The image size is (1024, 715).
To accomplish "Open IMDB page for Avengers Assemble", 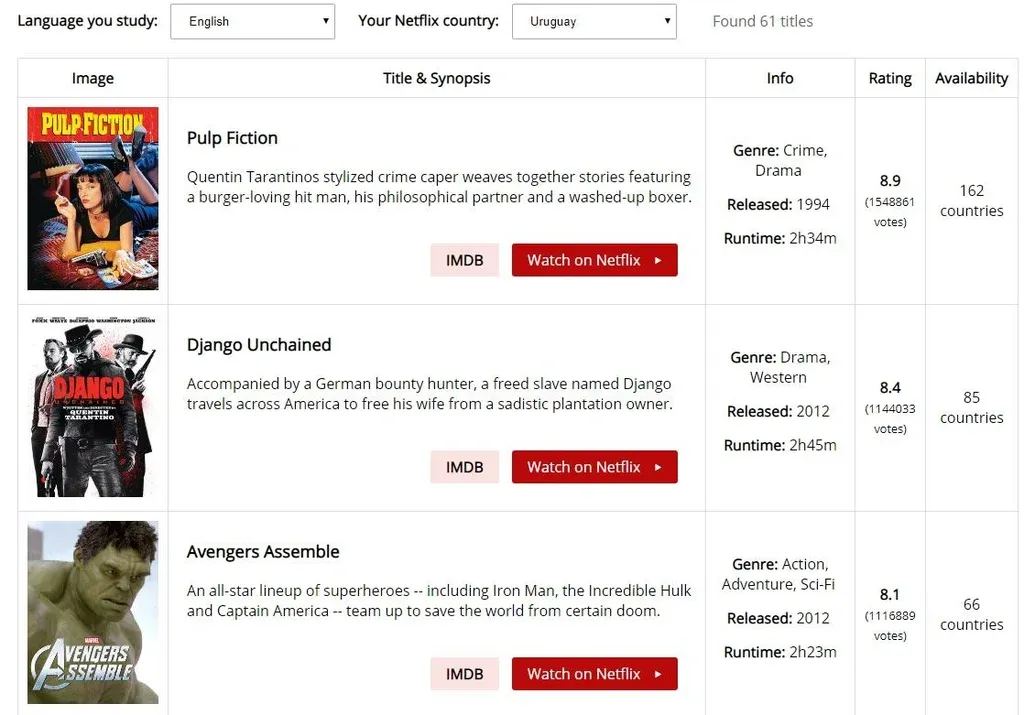I will click(x=464, y=674).
